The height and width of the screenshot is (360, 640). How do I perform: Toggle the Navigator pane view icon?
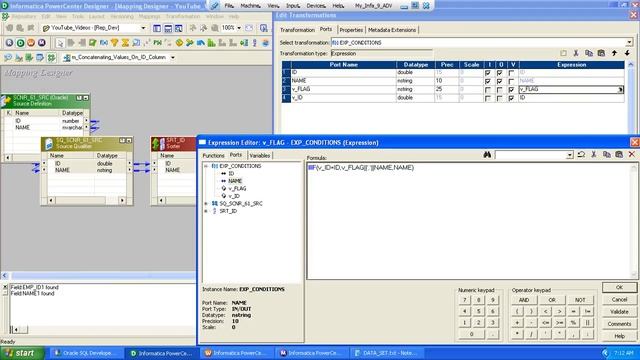157,28
